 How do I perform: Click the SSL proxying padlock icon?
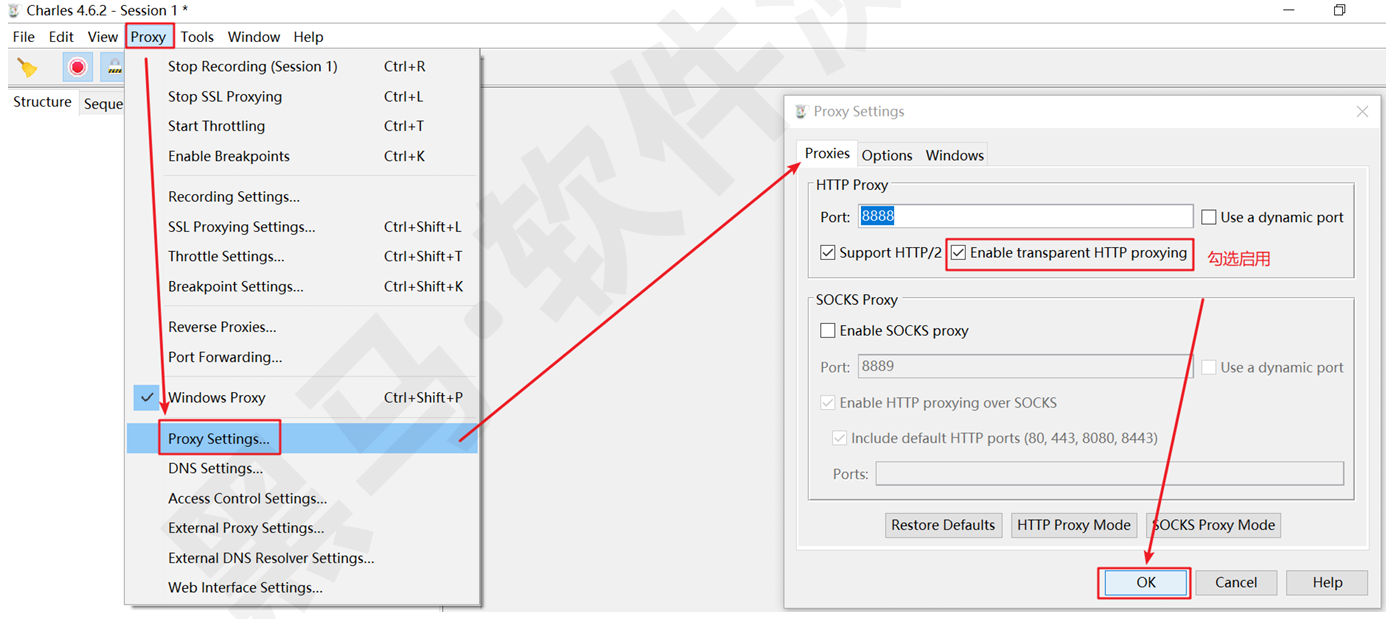[x=114, y=67]
